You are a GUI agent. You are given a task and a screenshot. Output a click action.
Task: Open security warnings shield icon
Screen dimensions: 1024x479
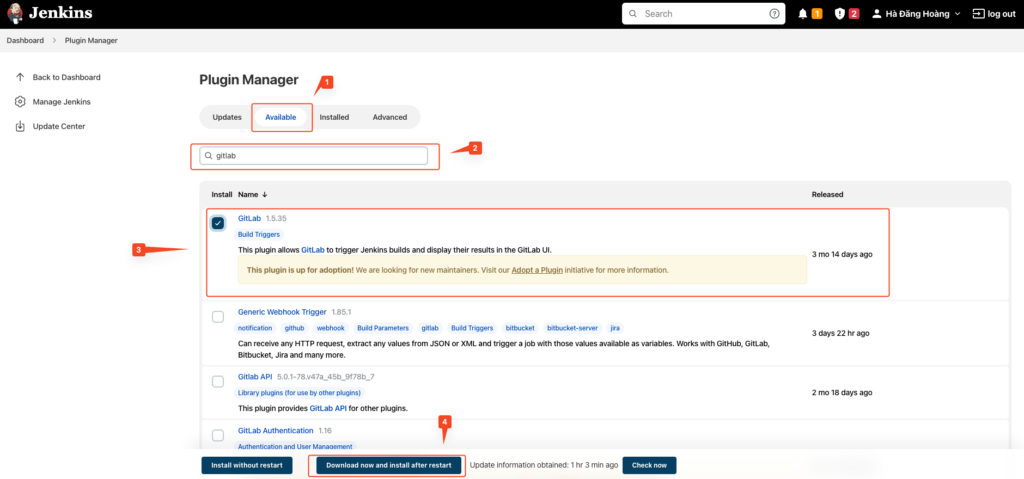[x=840, y=14]
